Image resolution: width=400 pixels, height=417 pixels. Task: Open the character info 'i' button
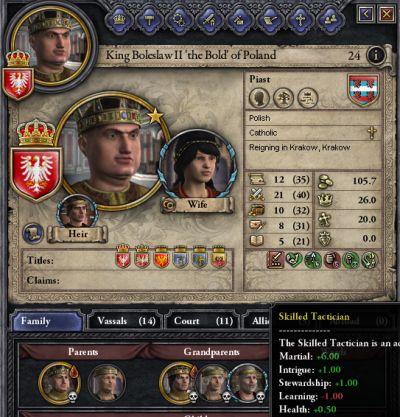376,55
